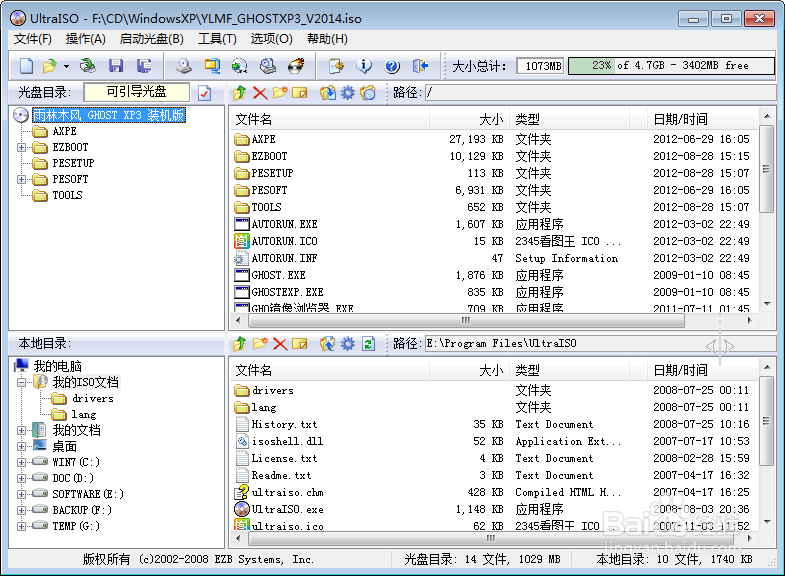This screenshot has width=785, height=576.
Task: Click the New file toolbar icon
Action: 26,66
